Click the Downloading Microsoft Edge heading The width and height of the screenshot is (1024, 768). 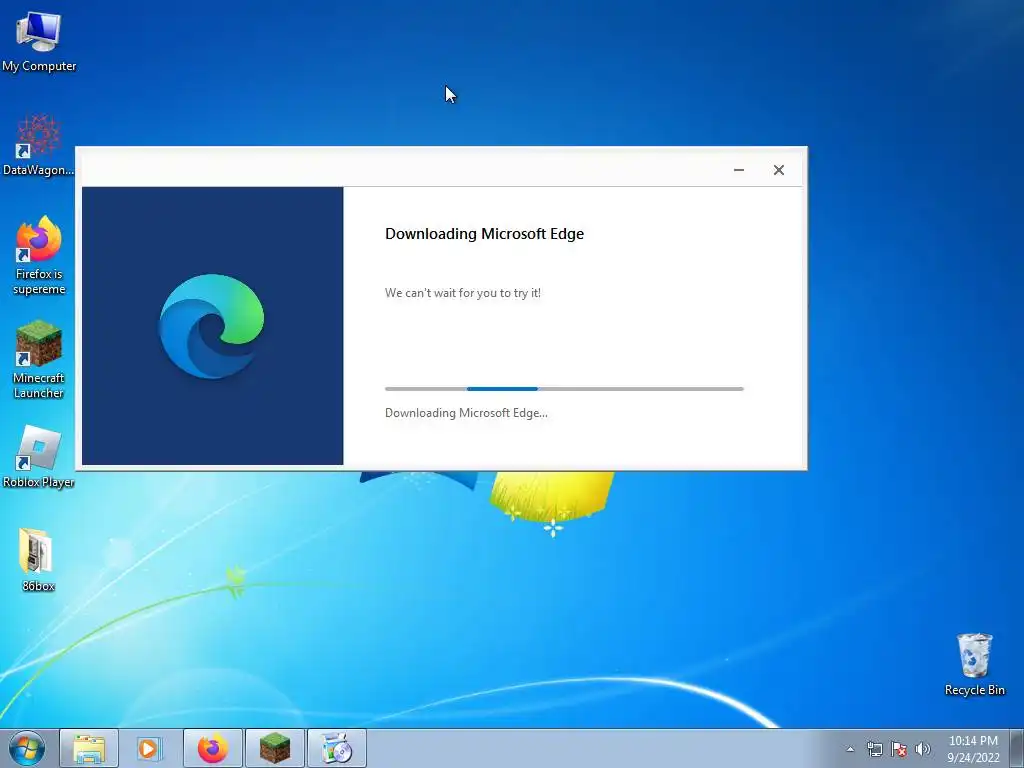pyautogui.click(x=485, y=234)
